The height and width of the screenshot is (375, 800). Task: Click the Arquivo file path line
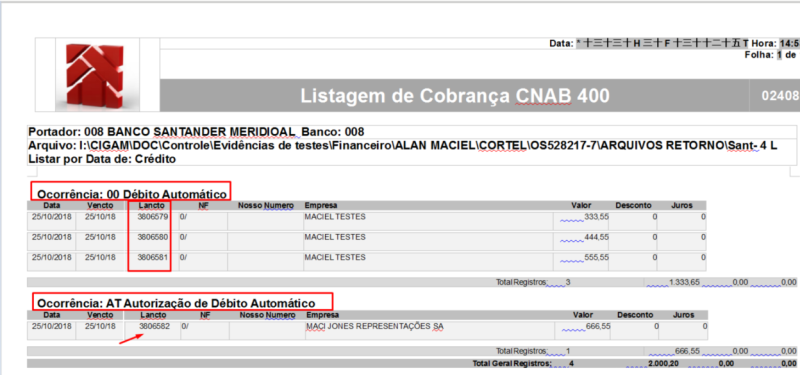pos(403,146)
